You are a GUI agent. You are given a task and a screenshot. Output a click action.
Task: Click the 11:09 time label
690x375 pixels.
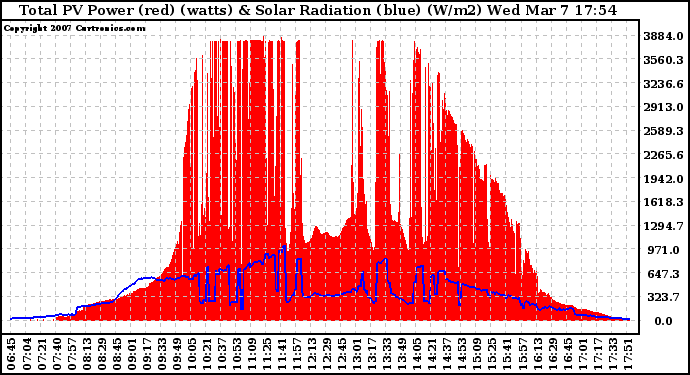click(x=251, y=354)
